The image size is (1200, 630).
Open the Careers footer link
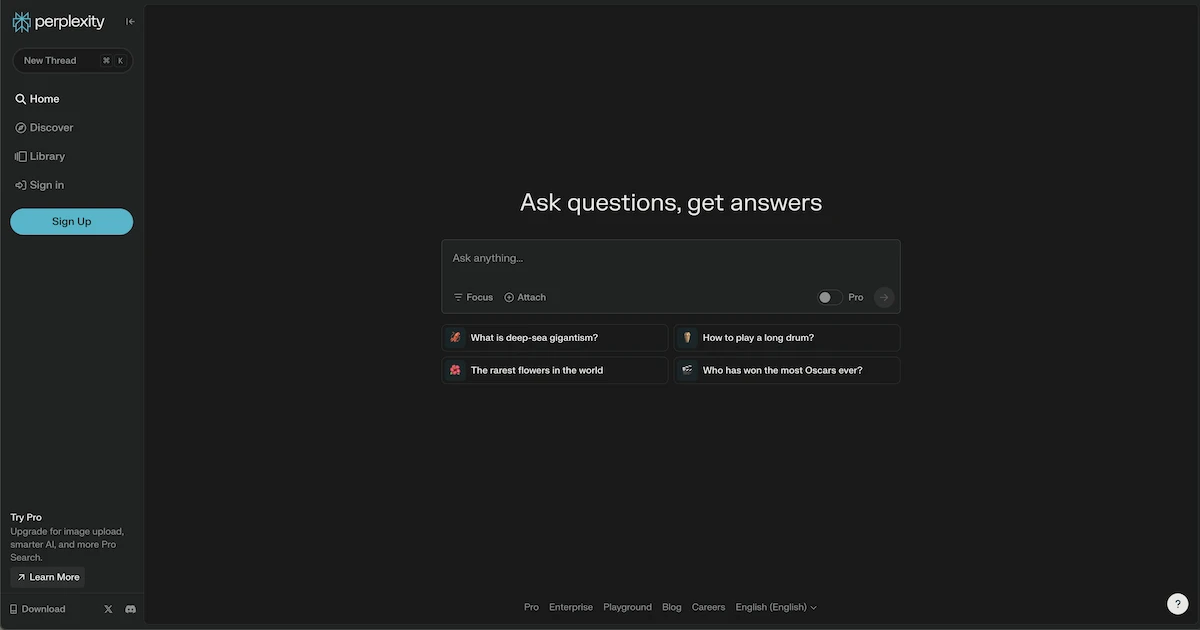click(708, 607)
